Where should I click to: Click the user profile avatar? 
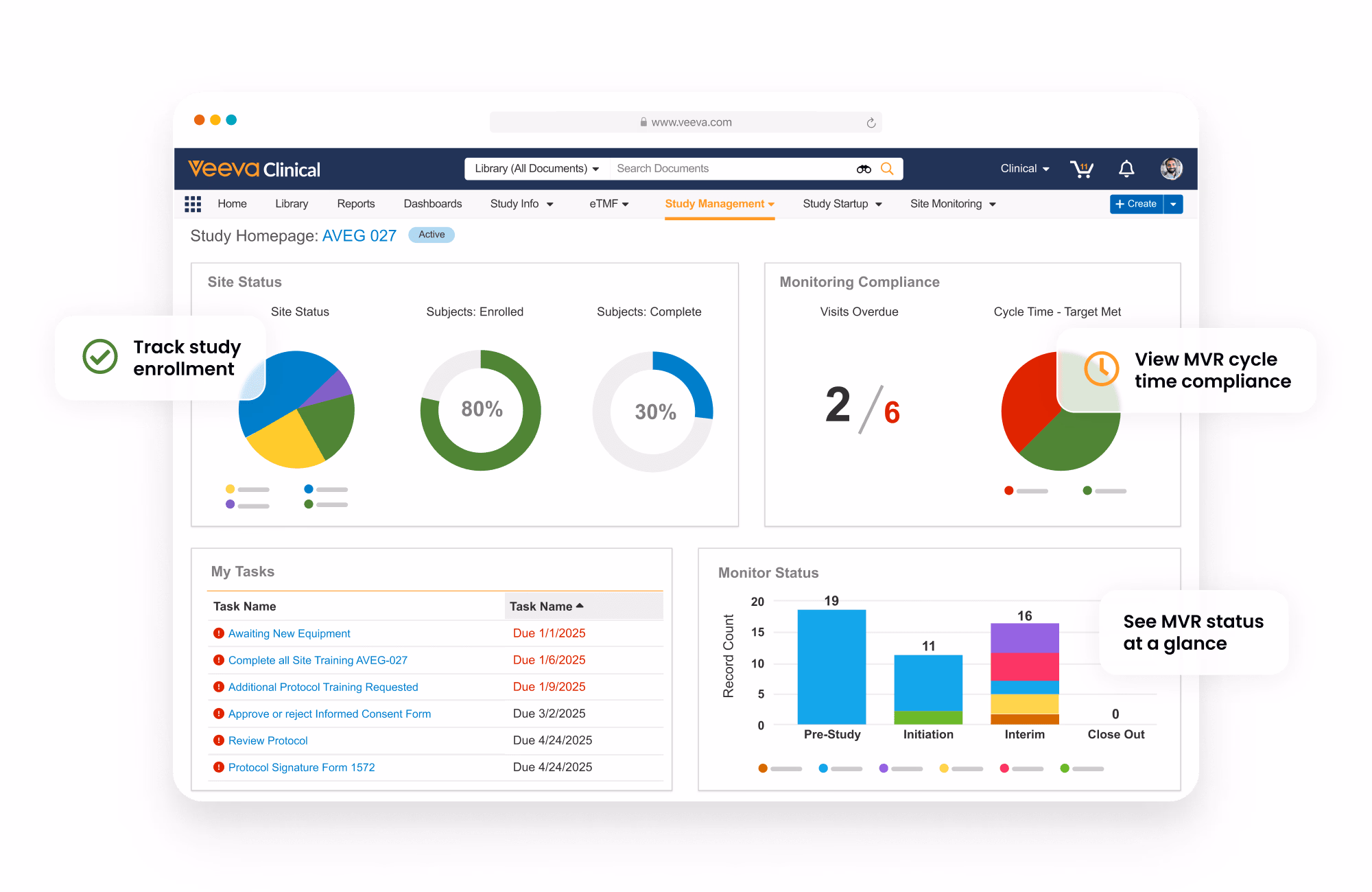pyautogui.click(x=1172, y=168)
